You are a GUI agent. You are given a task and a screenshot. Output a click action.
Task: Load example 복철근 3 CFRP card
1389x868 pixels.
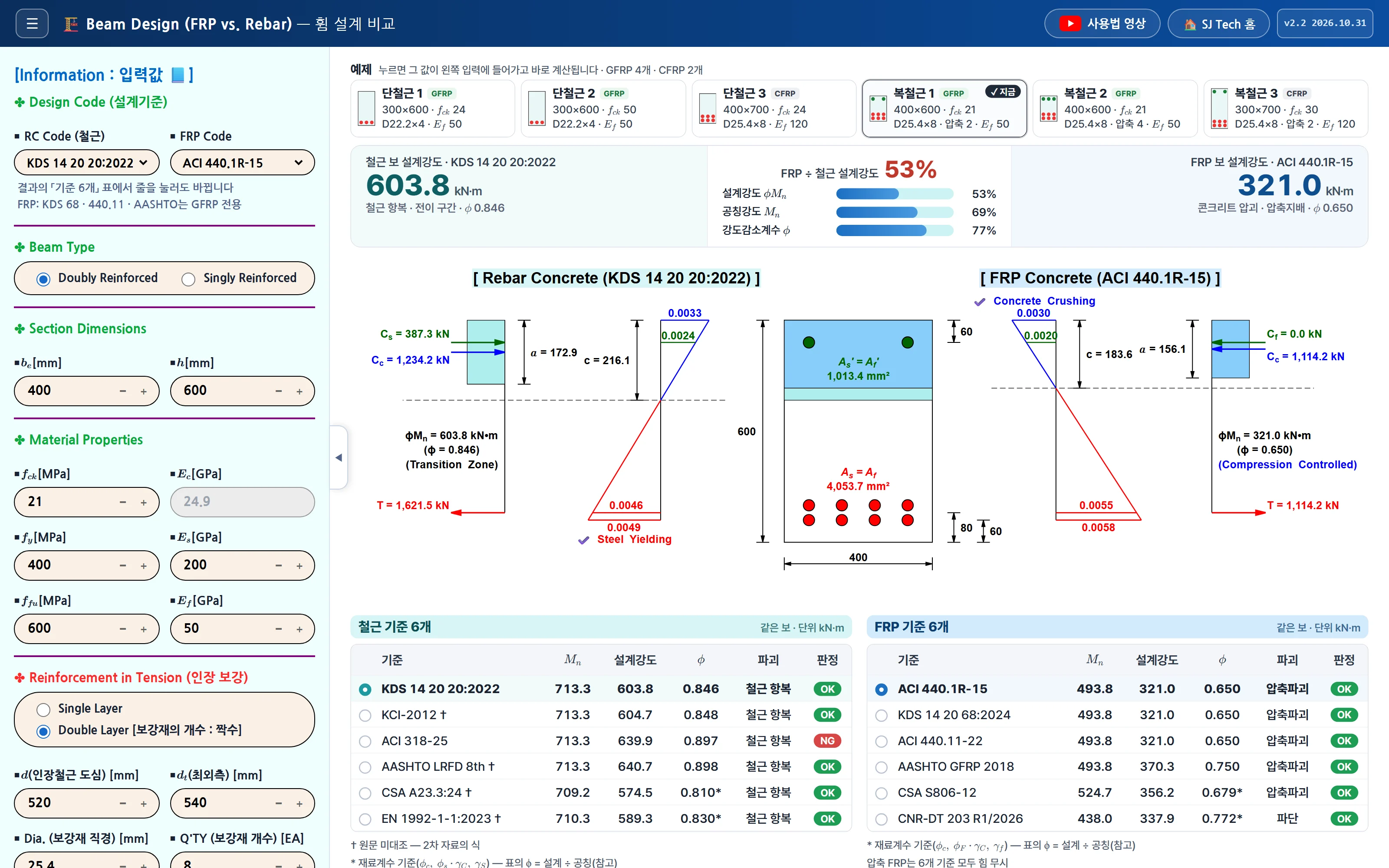pyautogui.click(x=1286, y=108)
